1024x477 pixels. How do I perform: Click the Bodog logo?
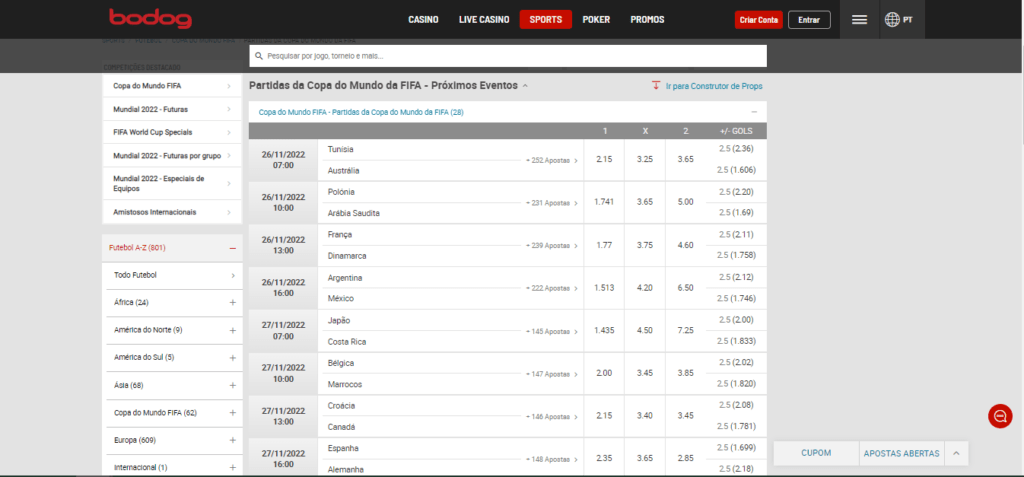click(x=150, y=19)
